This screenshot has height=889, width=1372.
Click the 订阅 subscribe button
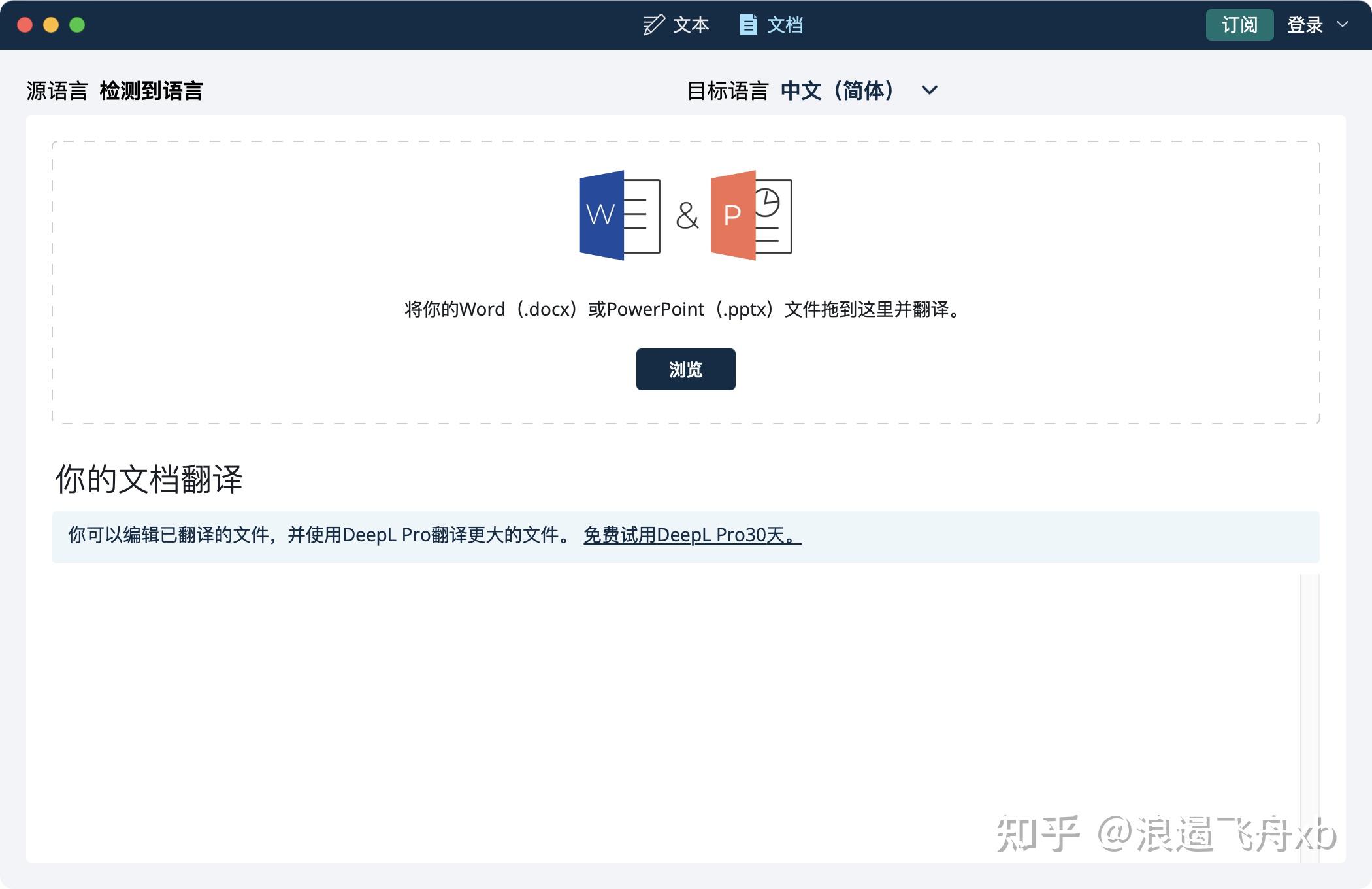[1239, 25]
